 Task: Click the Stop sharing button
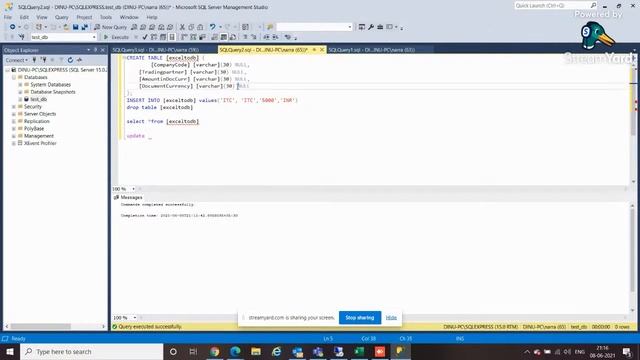[x=360, y=318]
